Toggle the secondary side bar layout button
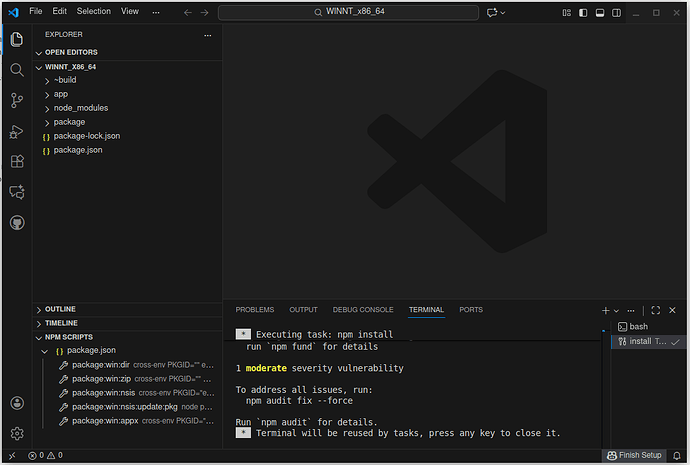Screen dimensions: 690x465 (617, 12)
